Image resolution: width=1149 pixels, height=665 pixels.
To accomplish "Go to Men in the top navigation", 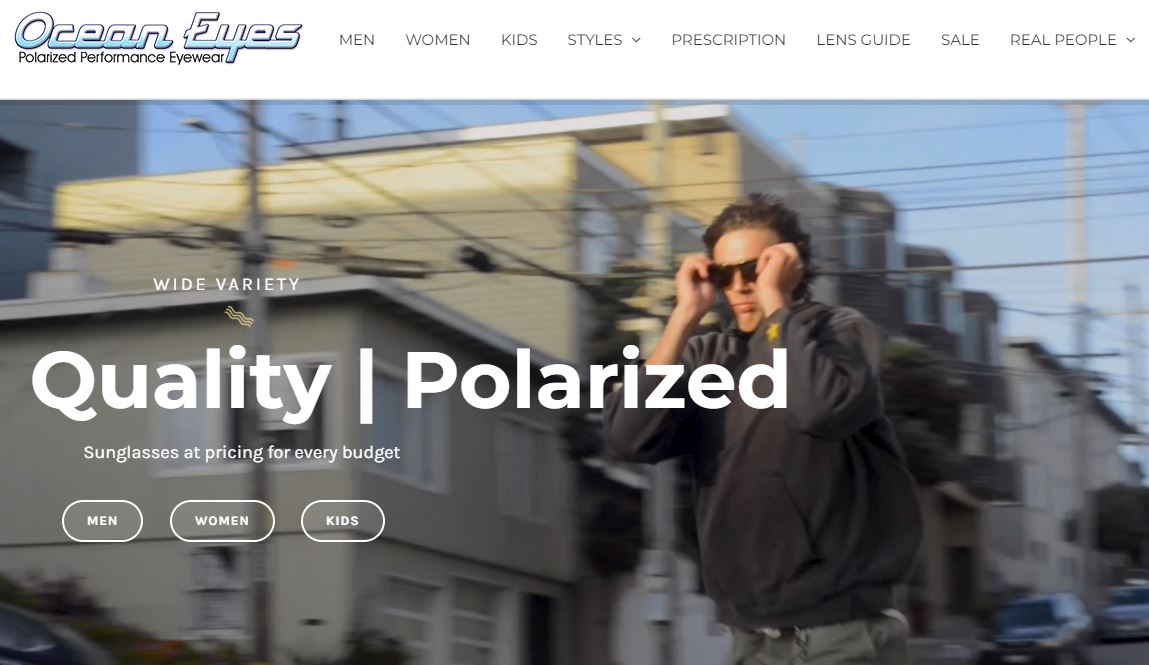I will pyautogui.click(x=357, y=40).
